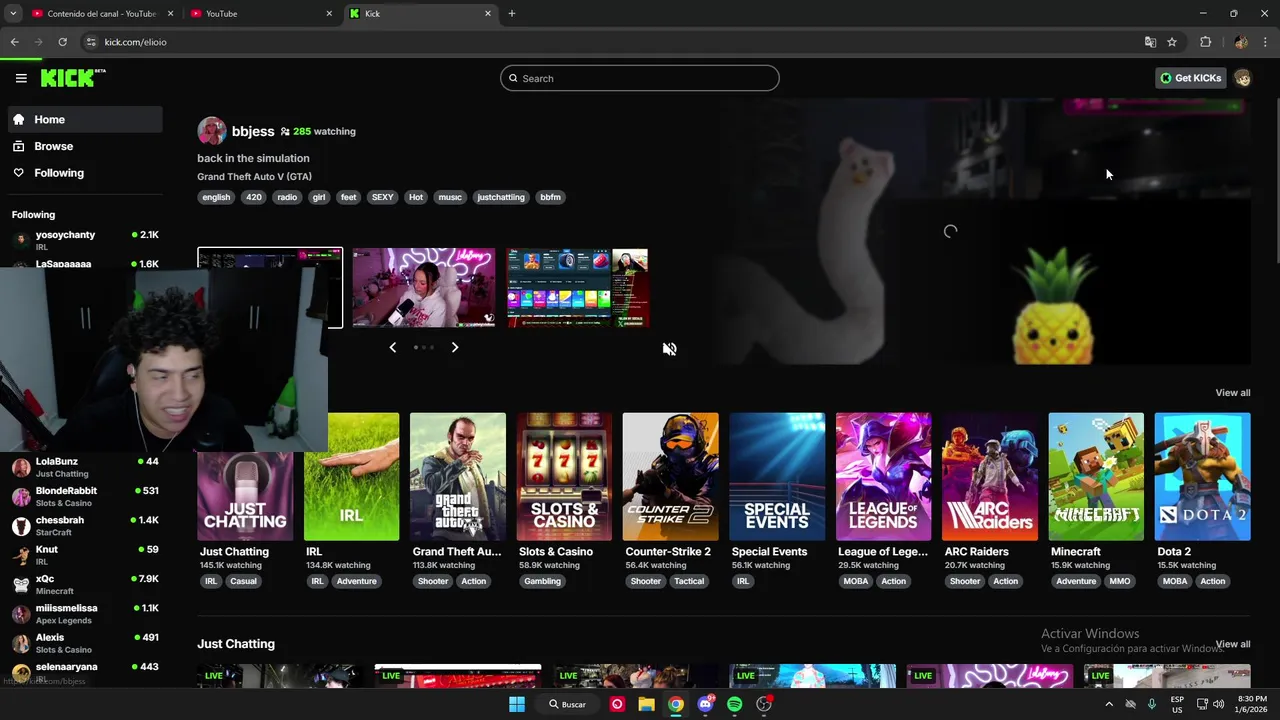1280x720 pixels.
Task: Switch to the YouTube tab
Action: coord(262,14)
